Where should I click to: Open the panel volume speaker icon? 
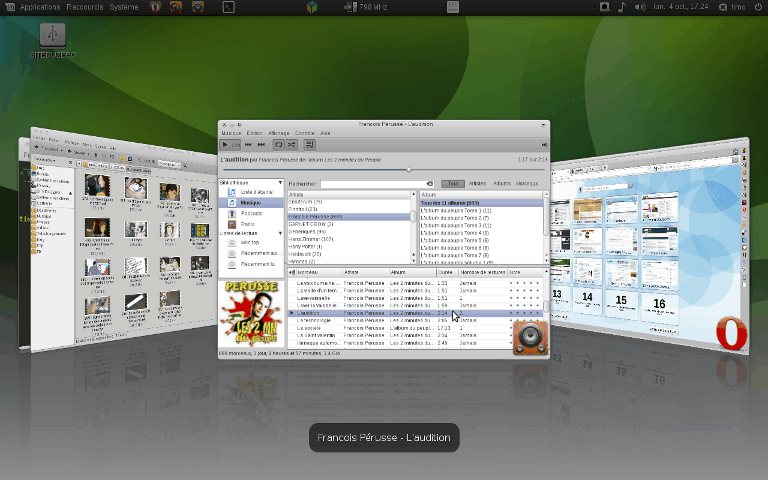[640, 7]
